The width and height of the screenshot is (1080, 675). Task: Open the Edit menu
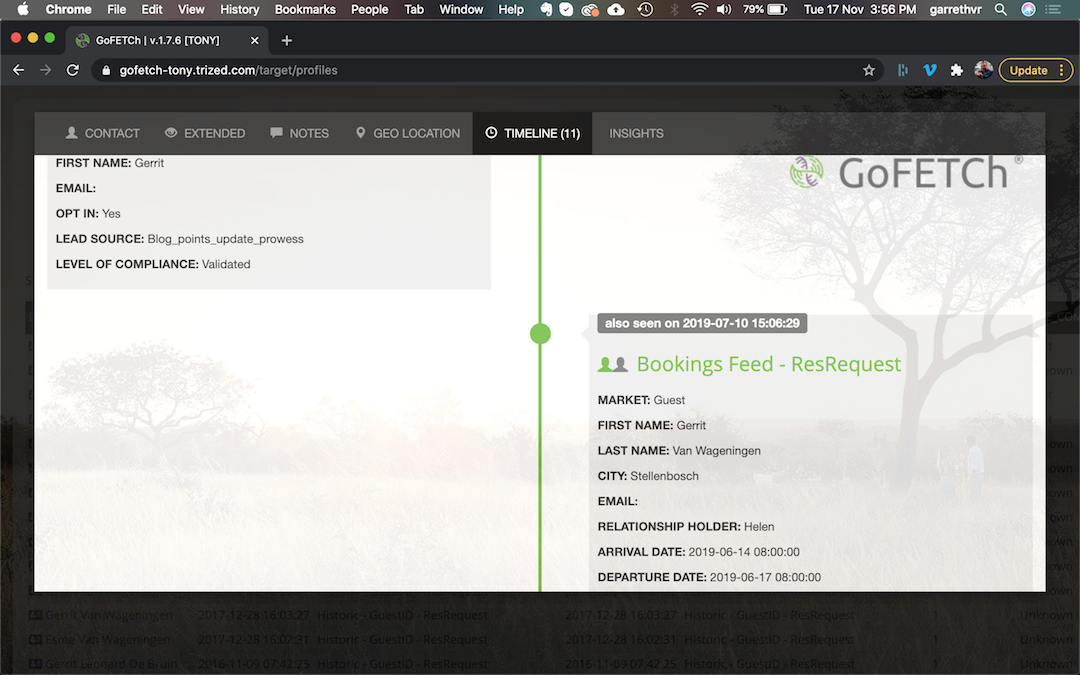[152, 9]
